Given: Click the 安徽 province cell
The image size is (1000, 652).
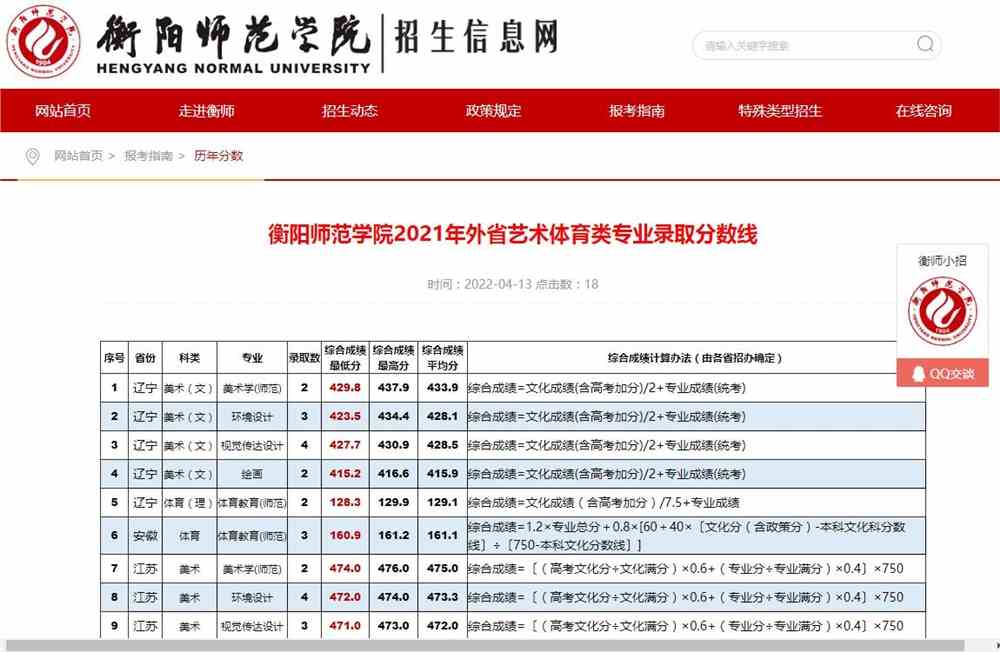Looking at the screenshot, I should (x=145, y=536).
